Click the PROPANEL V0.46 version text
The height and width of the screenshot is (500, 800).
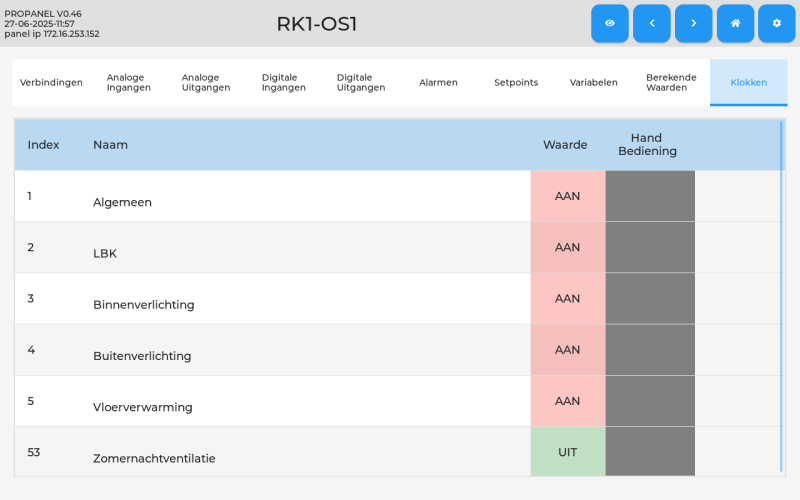tap(43, 14)
